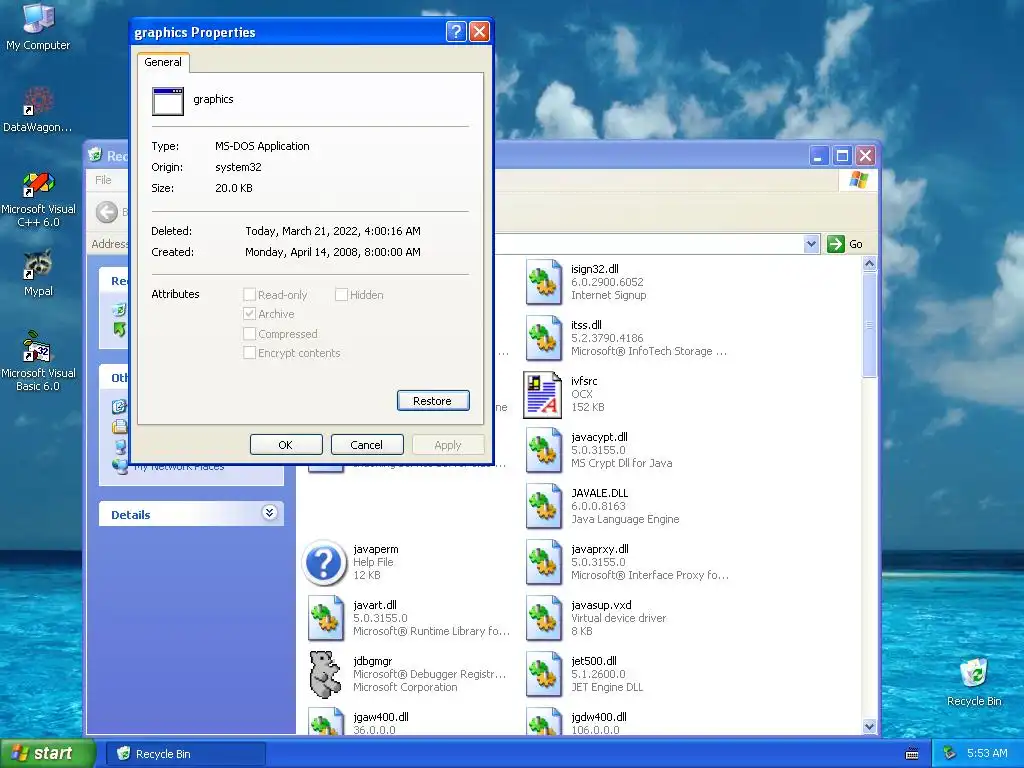Click the graphics MS-DOS application icon

point(168,101)
